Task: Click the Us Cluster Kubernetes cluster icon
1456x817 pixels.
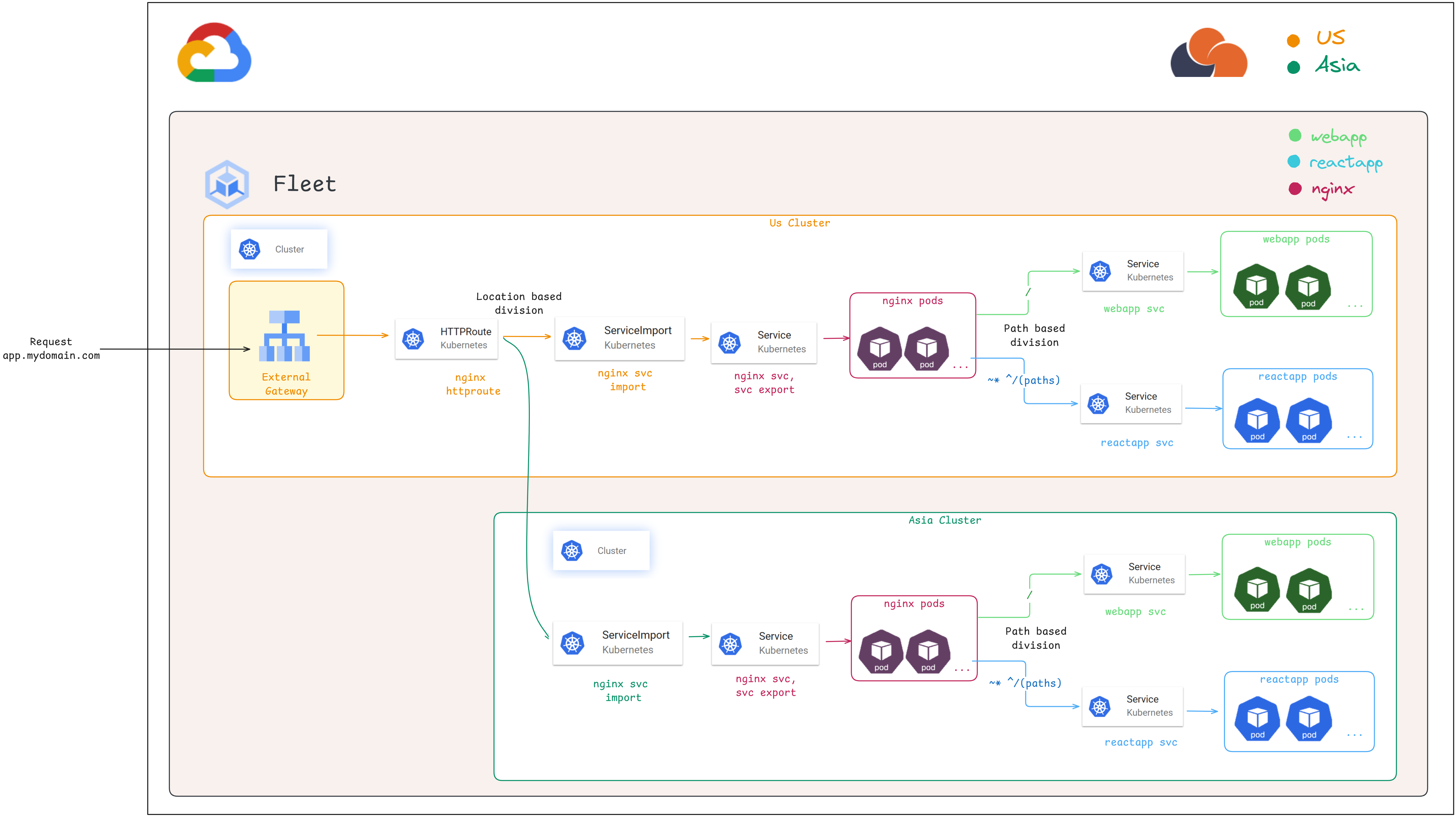Action: [x=249, y=249]
